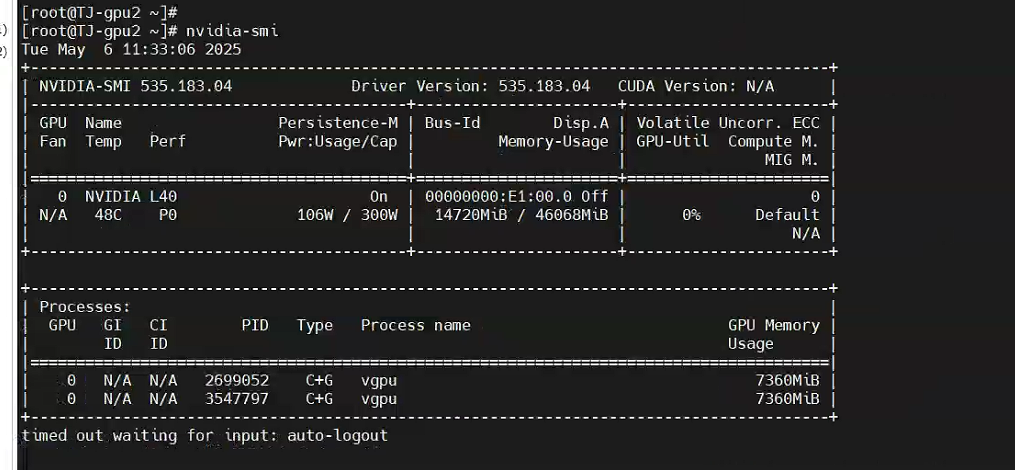This screenshot has height=470, width=1015.
Task: Click process PID 3547797
Action: tap(236, 399)
